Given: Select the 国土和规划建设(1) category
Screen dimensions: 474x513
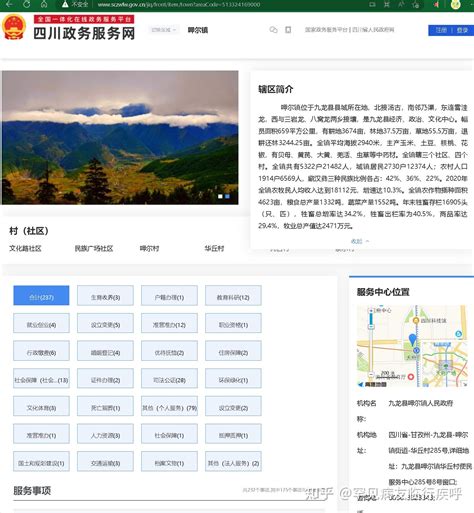Looking at the screenshot, I should [41, 461].
